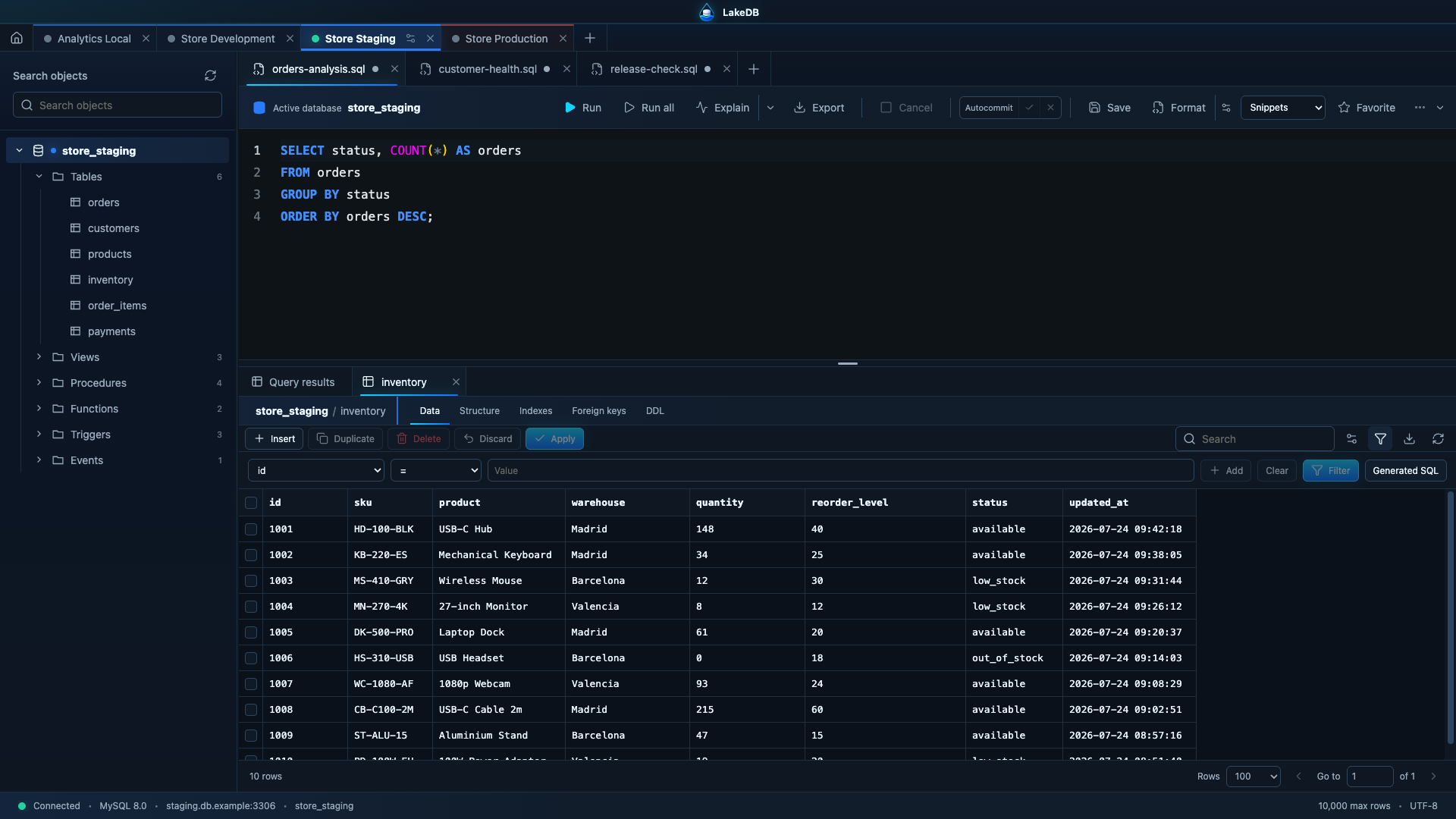Check the row for USB Headset
This screenshot has width=1456, height=819.
pyautogui.click(x=251, y=658)
